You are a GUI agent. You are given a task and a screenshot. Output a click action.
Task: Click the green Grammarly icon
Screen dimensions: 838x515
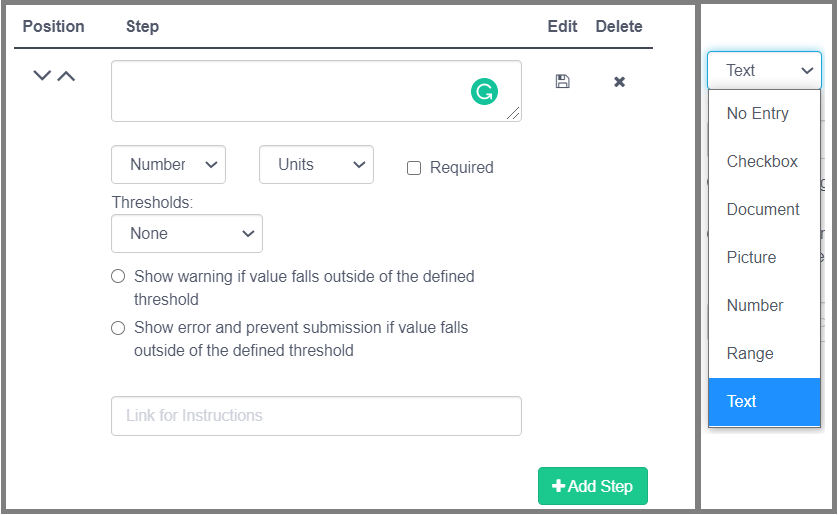coord(484,93)
